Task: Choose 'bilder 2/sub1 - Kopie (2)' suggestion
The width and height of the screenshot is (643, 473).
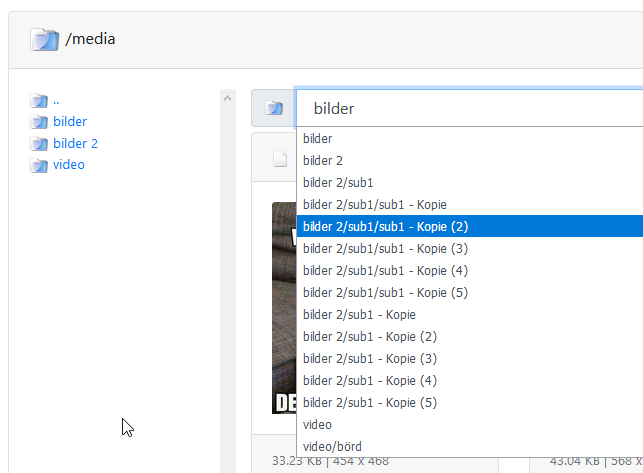Action: 470,336
